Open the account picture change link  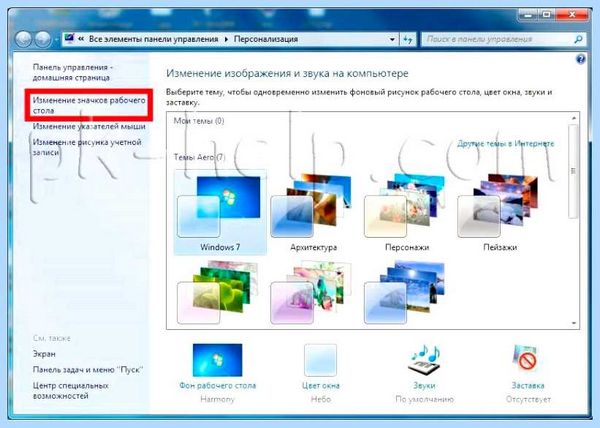tap(87, 147)
